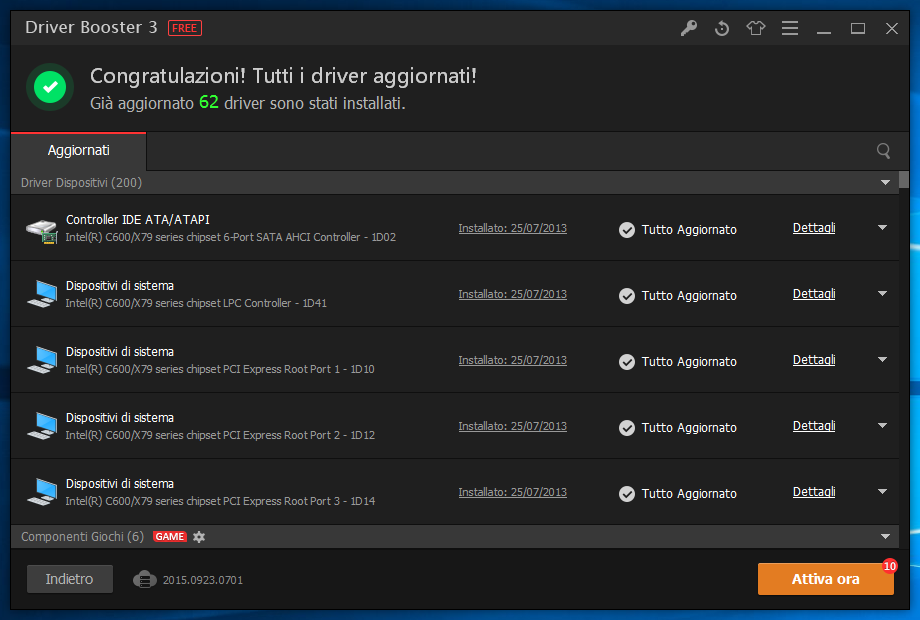Click the Controller IDE ATA/ATAPI device icon
920x620 pixels.
(x=42, y=231)
